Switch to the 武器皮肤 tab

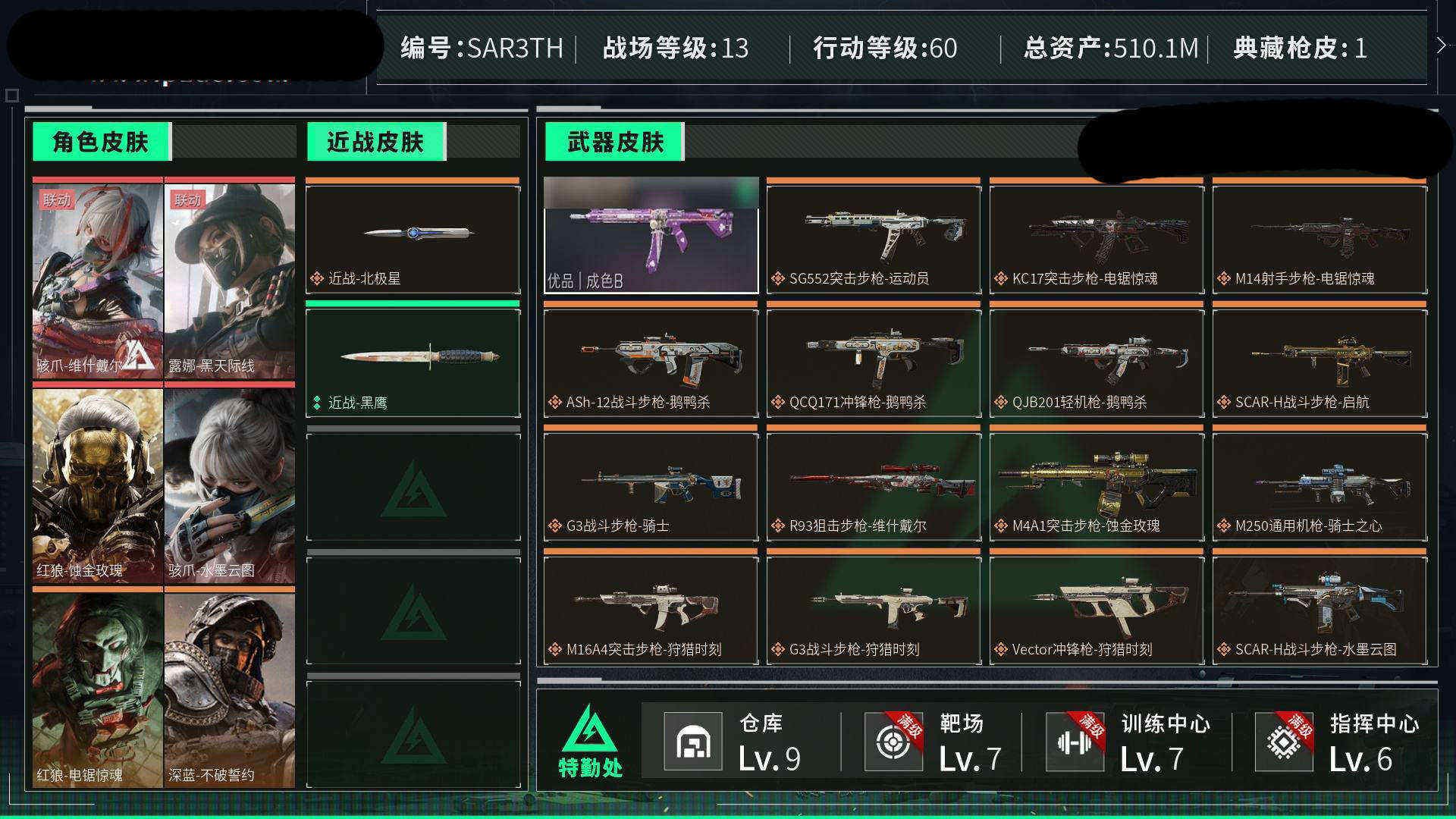click(615, 142)
